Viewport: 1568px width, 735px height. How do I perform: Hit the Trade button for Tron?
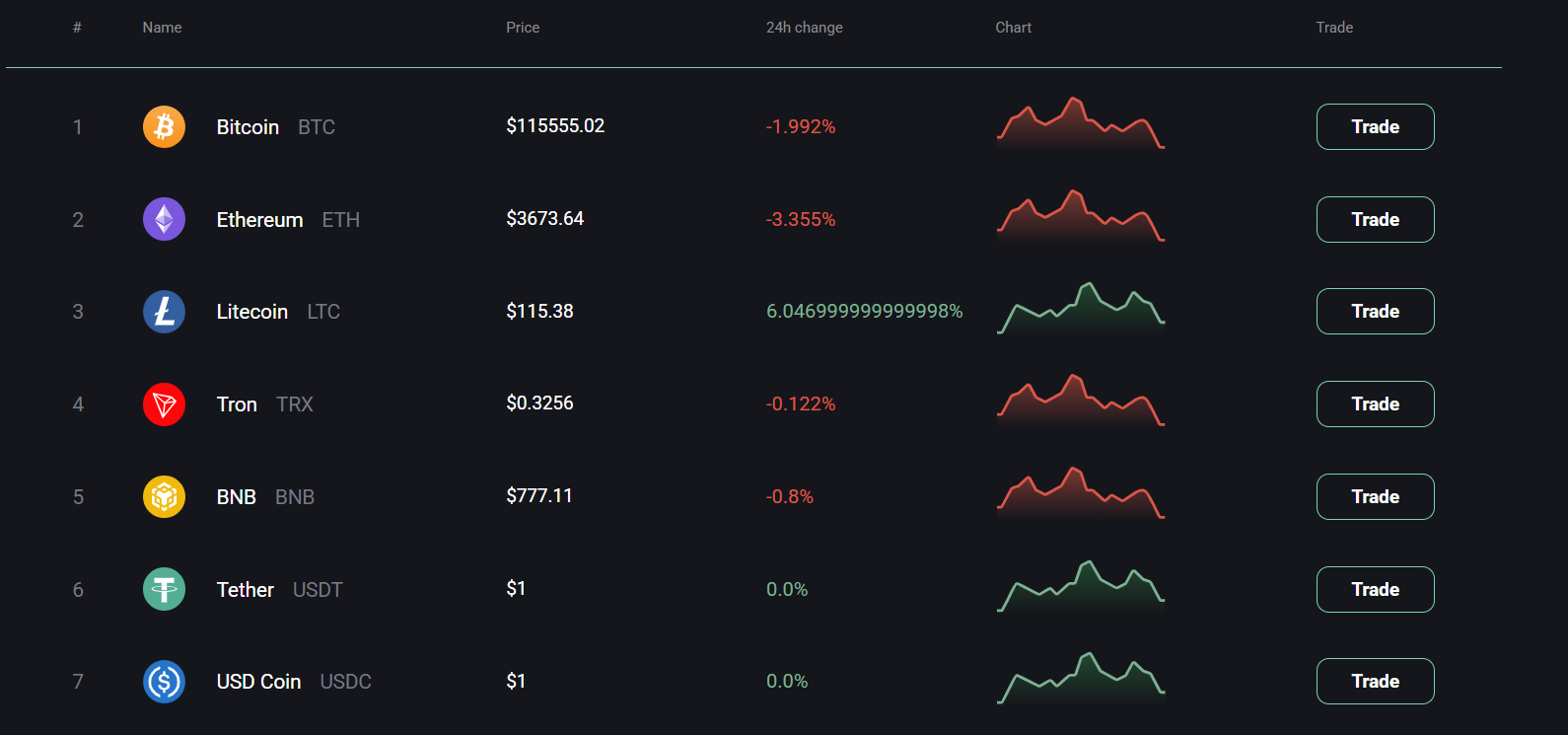pyautogui.click(x=1375, y=404)
